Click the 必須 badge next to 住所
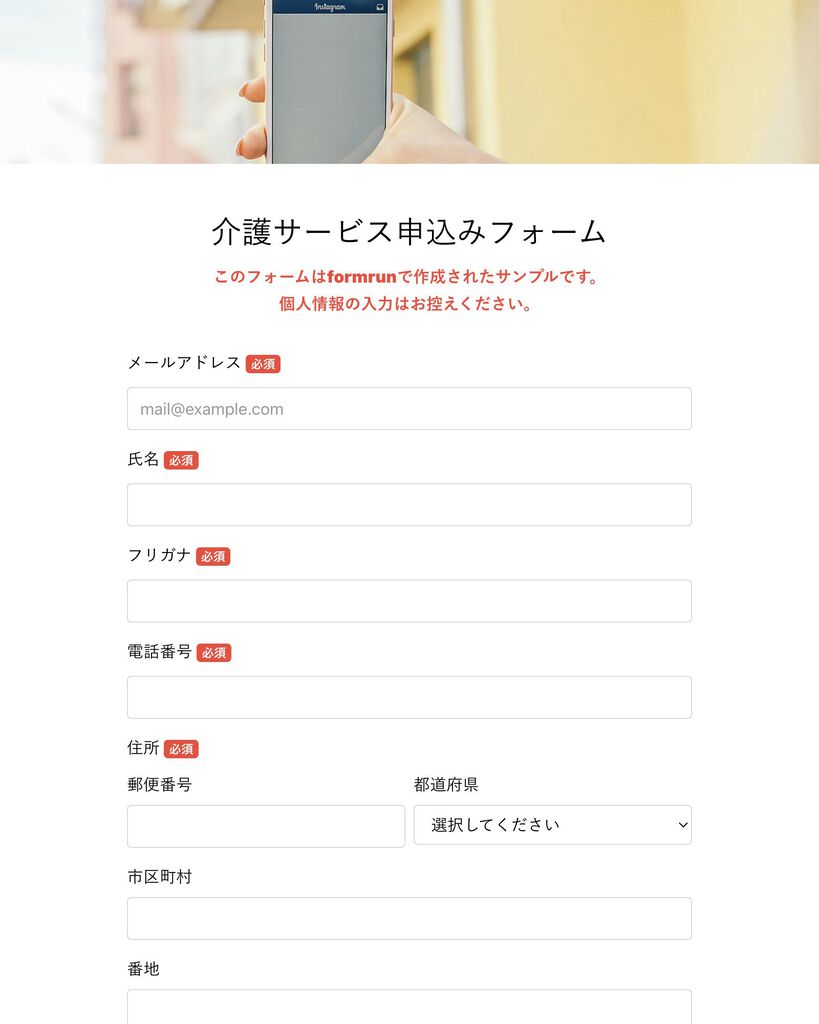819x1024 pixels. pos(181,749)
